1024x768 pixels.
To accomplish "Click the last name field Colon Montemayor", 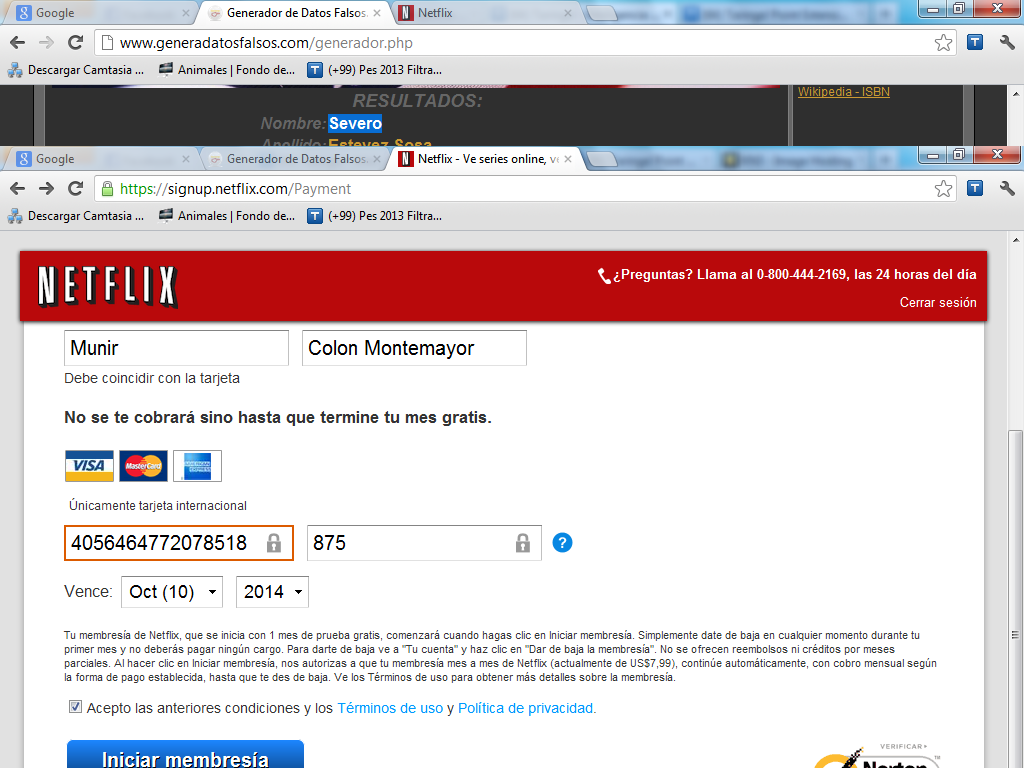I will (x=414, y=347).
